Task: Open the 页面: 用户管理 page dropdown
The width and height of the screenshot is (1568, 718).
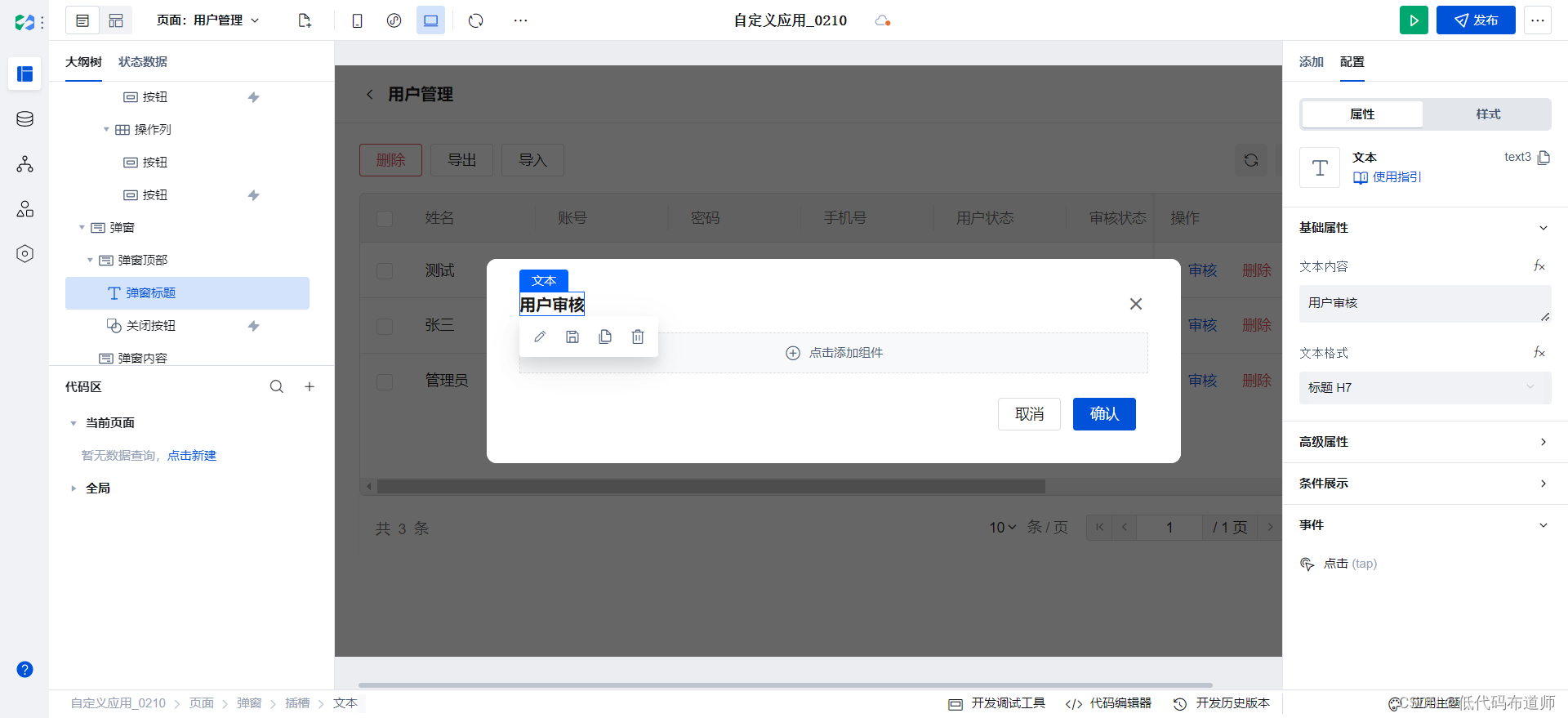Action: (208, 20)
